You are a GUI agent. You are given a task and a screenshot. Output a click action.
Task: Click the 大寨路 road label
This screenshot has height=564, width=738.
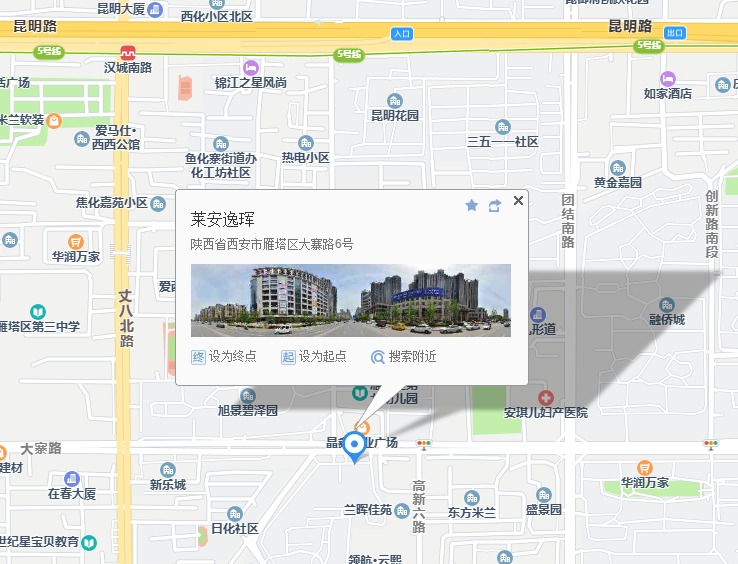click(x=41, y=448)
